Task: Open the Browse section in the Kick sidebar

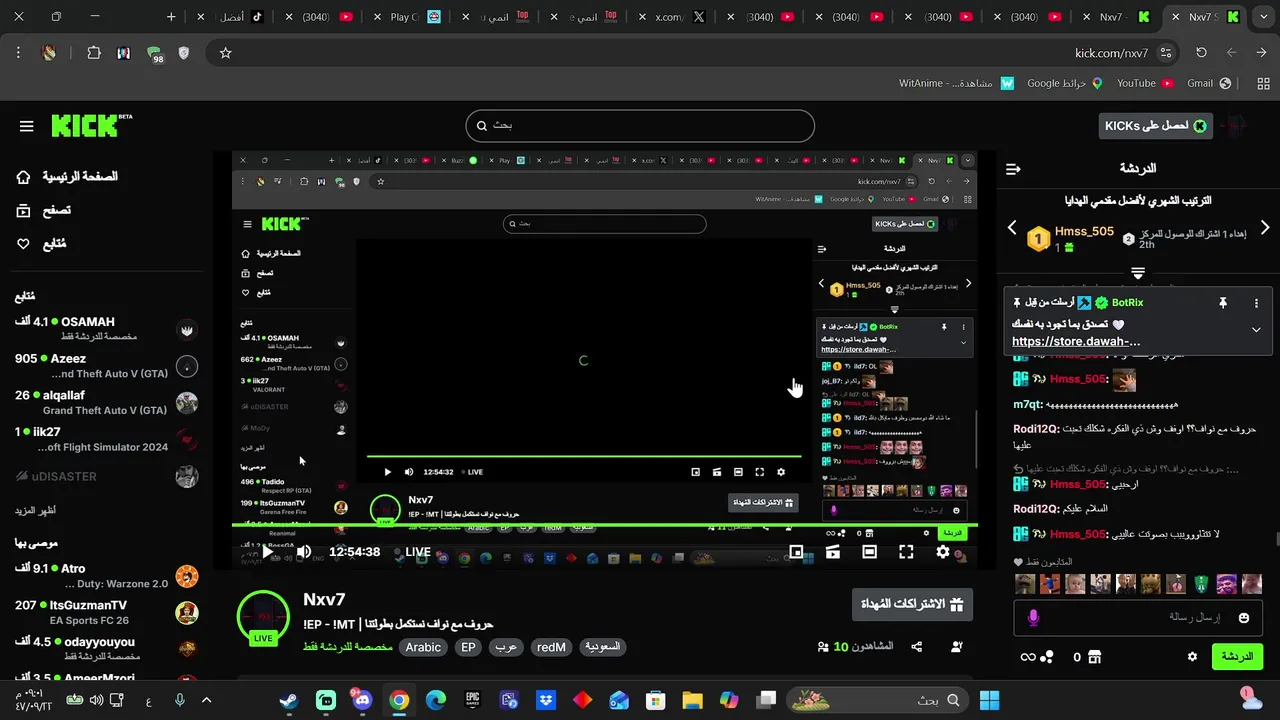Action: (x=43, y=210)
